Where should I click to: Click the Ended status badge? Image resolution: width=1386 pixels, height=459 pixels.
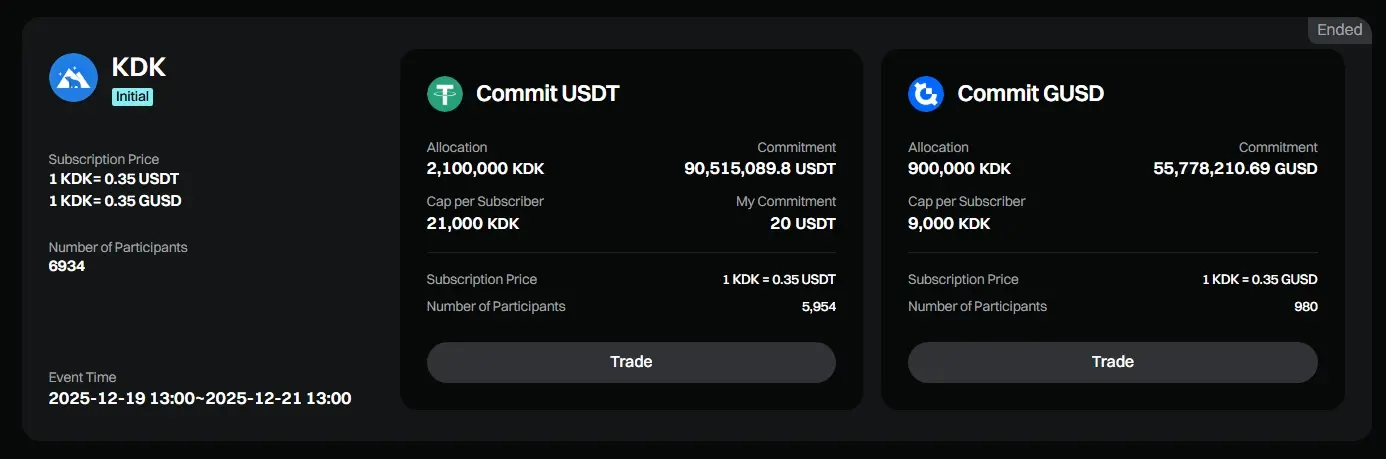coord(1339,30)
